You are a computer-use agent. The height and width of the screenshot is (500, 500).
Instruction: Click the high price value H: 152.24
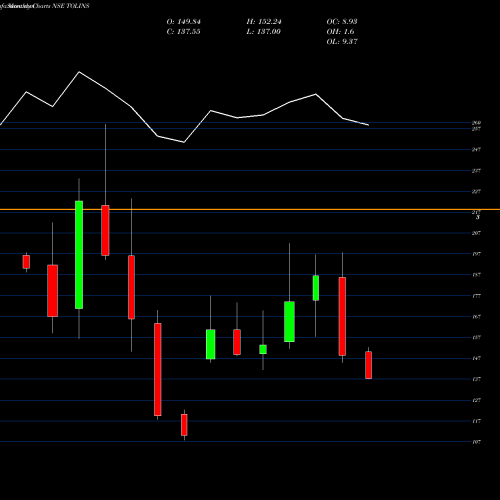pos(264,22)
